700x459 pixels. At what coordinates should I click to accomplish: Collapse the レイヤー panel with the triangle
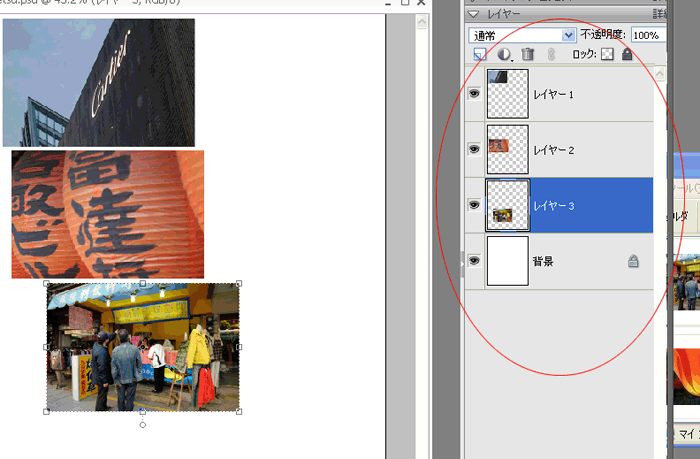pyautogui.click(x=474, y=14)
